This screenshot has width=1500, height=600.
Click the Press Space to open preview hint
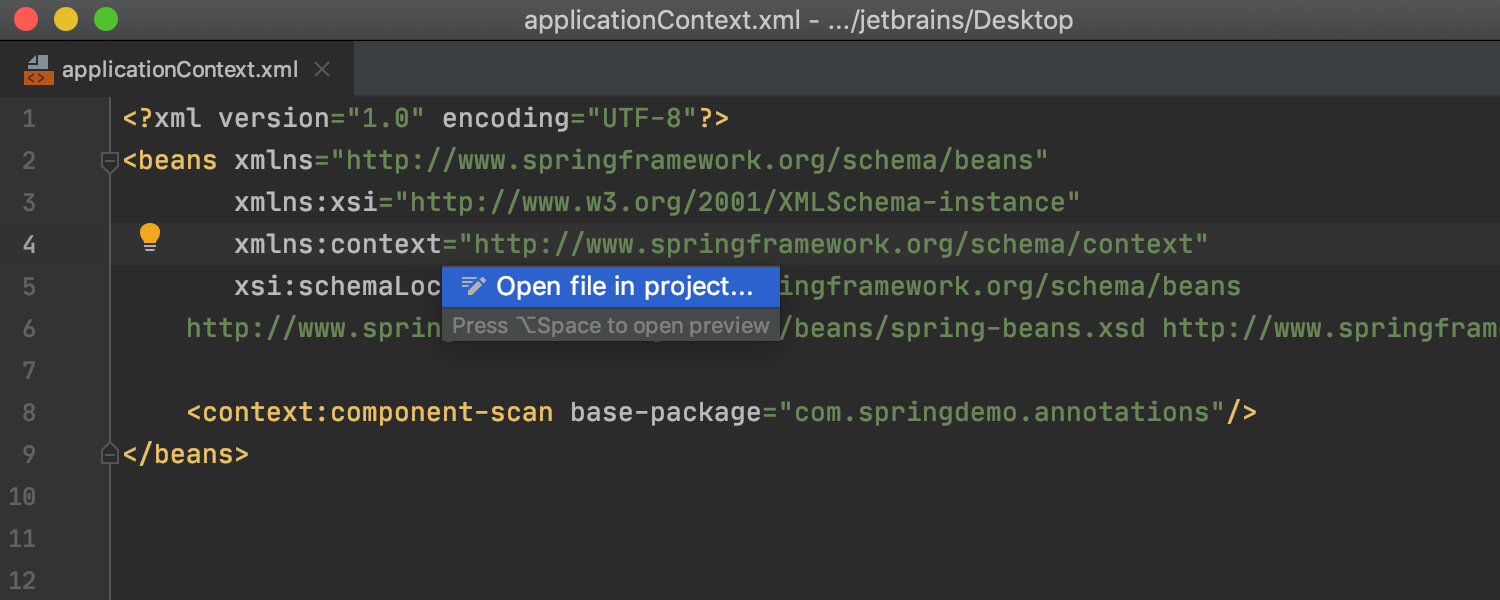click(611, 325)
